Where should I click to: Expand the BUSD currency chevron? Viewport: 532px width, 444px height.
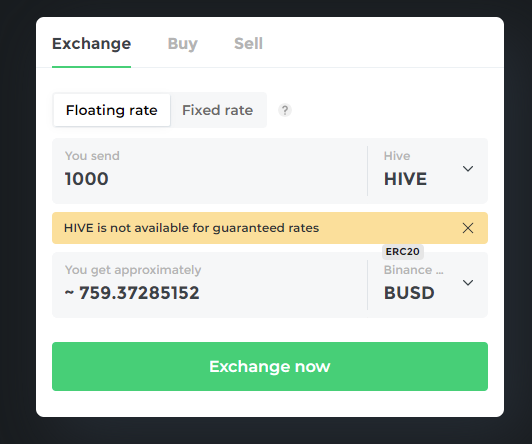(468, 283)
